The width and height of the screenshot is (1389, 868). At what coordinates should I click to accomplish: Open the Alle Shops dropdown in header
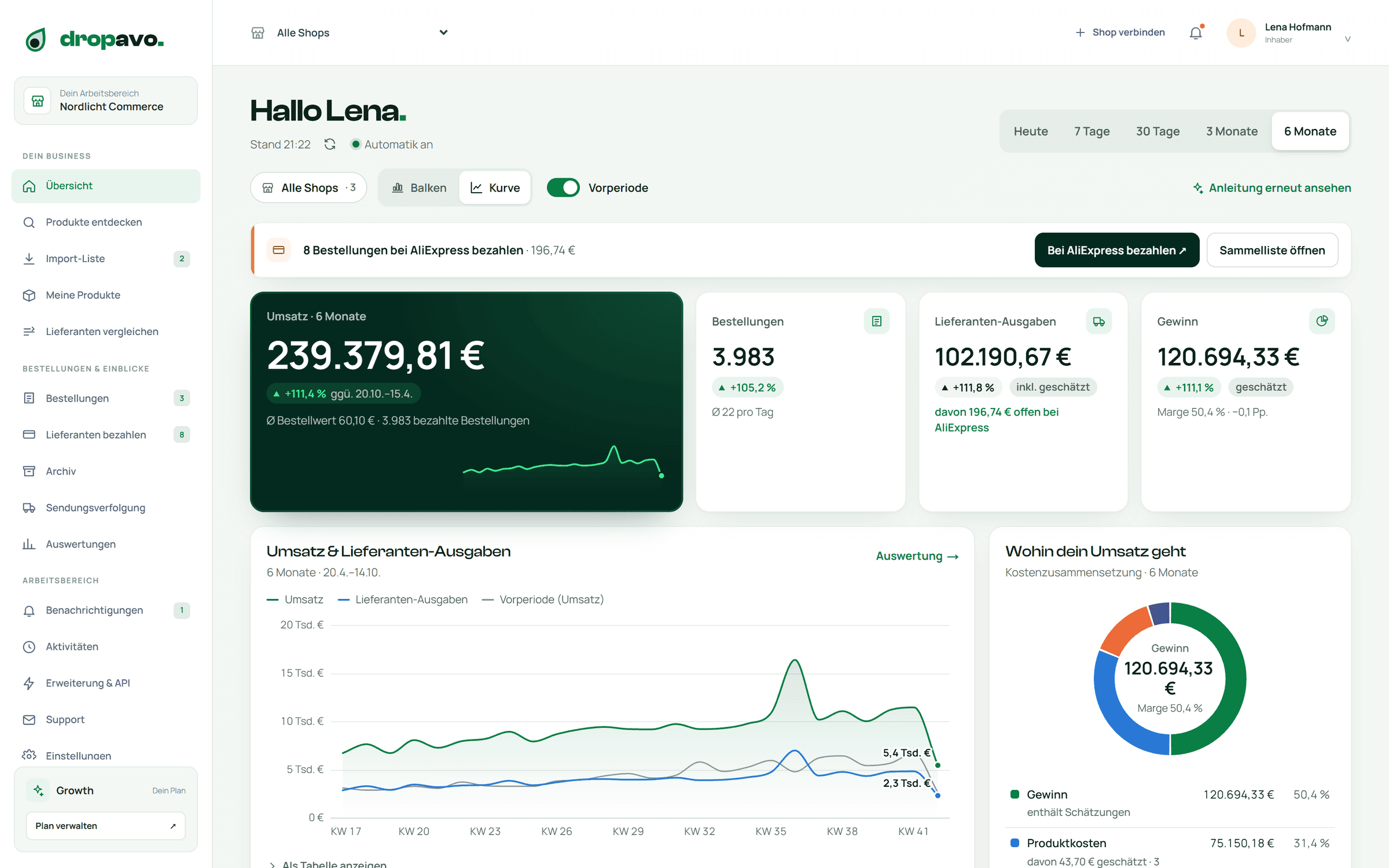(350, 33)
